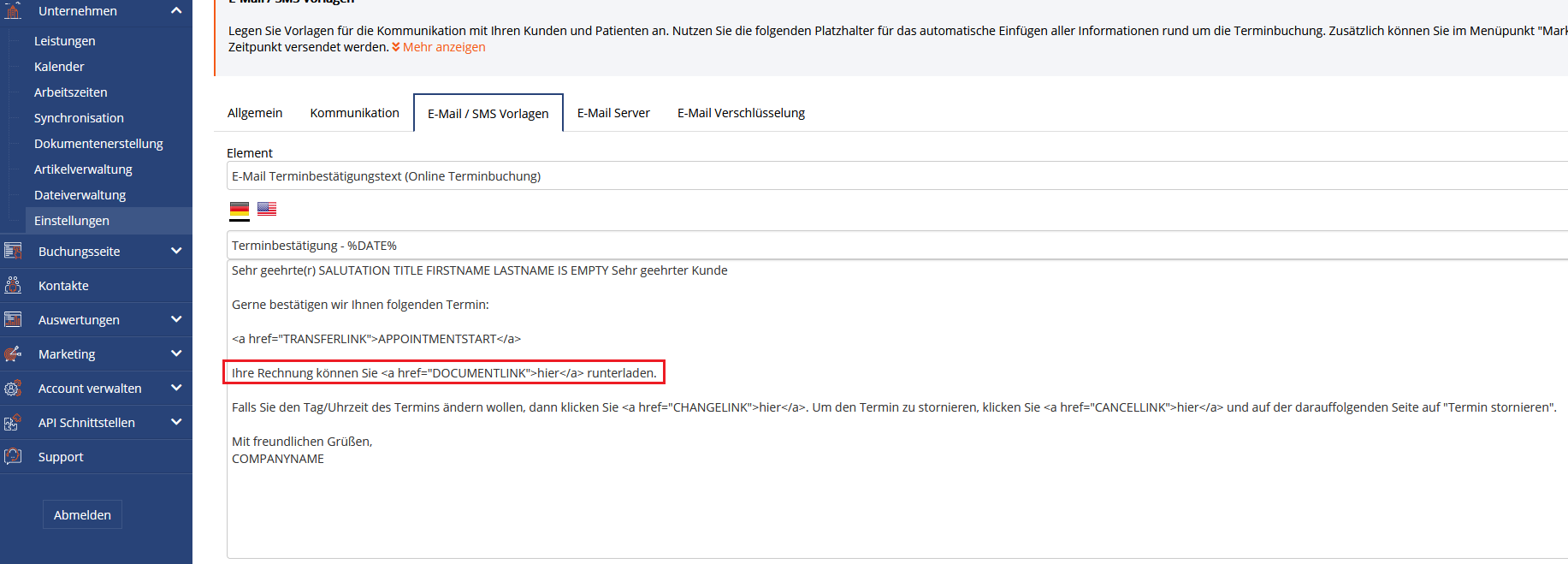Click the TRANSFERLINK line in body
This screenshot has width=1568, height=564.
[376, 339]
